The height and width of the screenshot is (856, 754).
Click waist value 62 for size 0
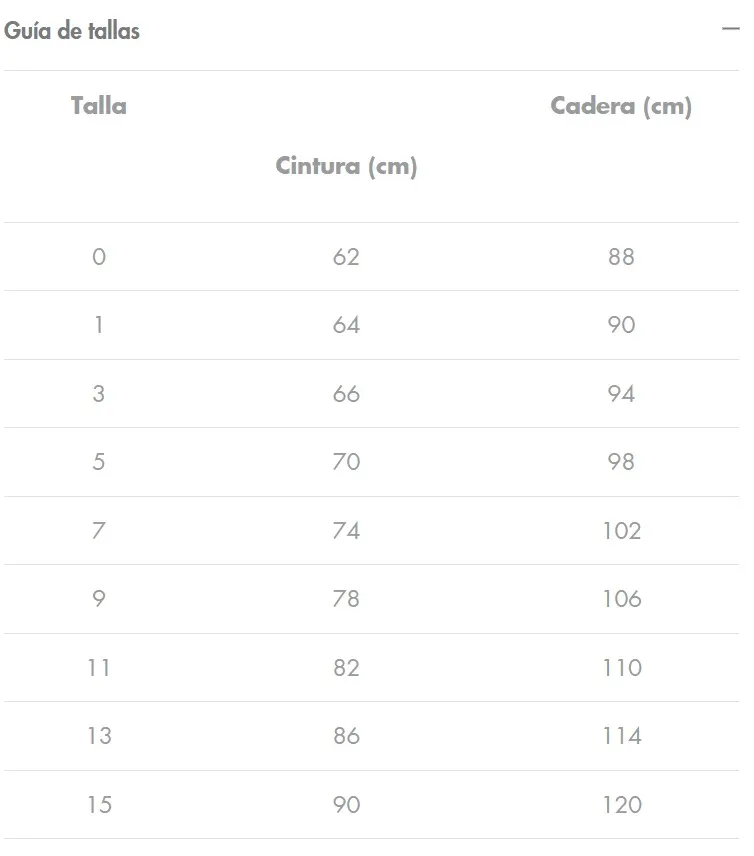[346, 257]
